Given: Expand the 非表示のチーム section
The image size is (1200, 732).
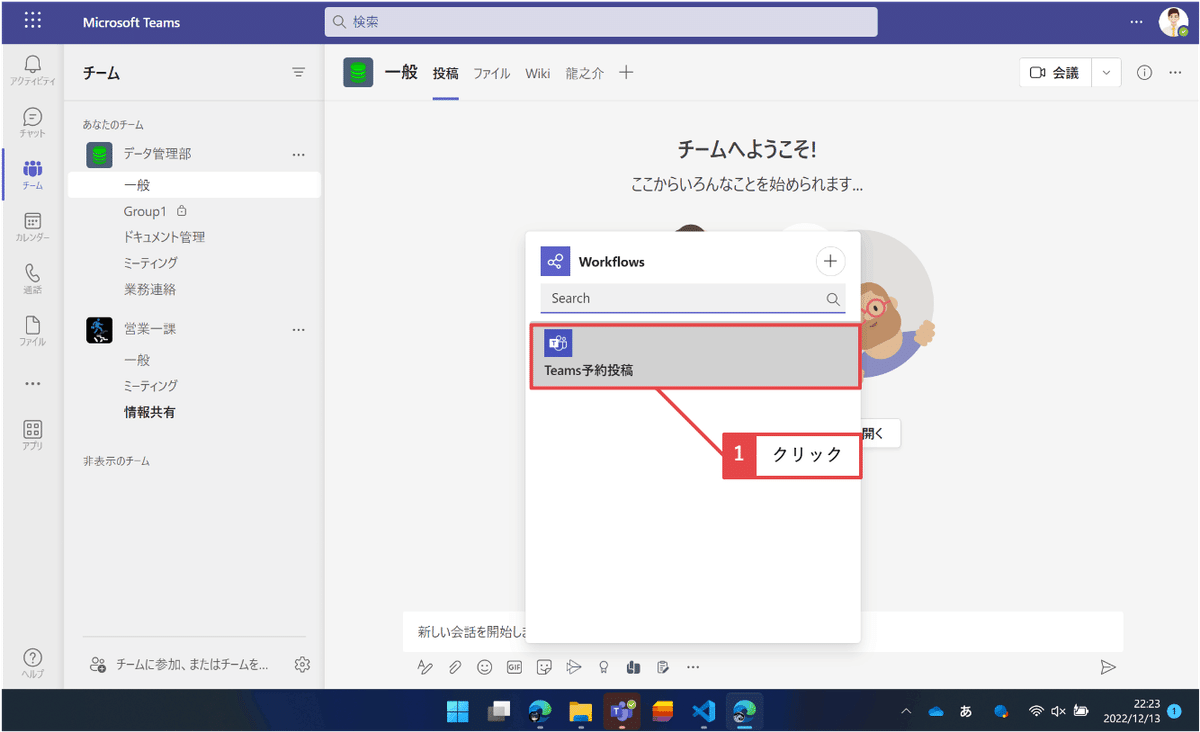Looking at the screenshot, I should [117, 461].
